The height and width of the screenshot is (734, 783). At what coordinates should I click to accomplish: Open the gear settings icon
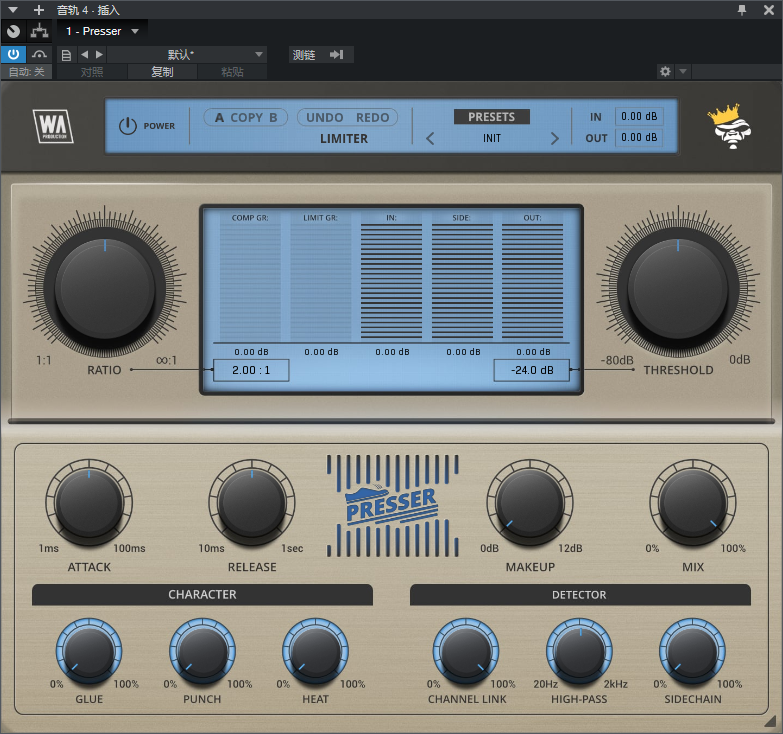pos(665,71)
